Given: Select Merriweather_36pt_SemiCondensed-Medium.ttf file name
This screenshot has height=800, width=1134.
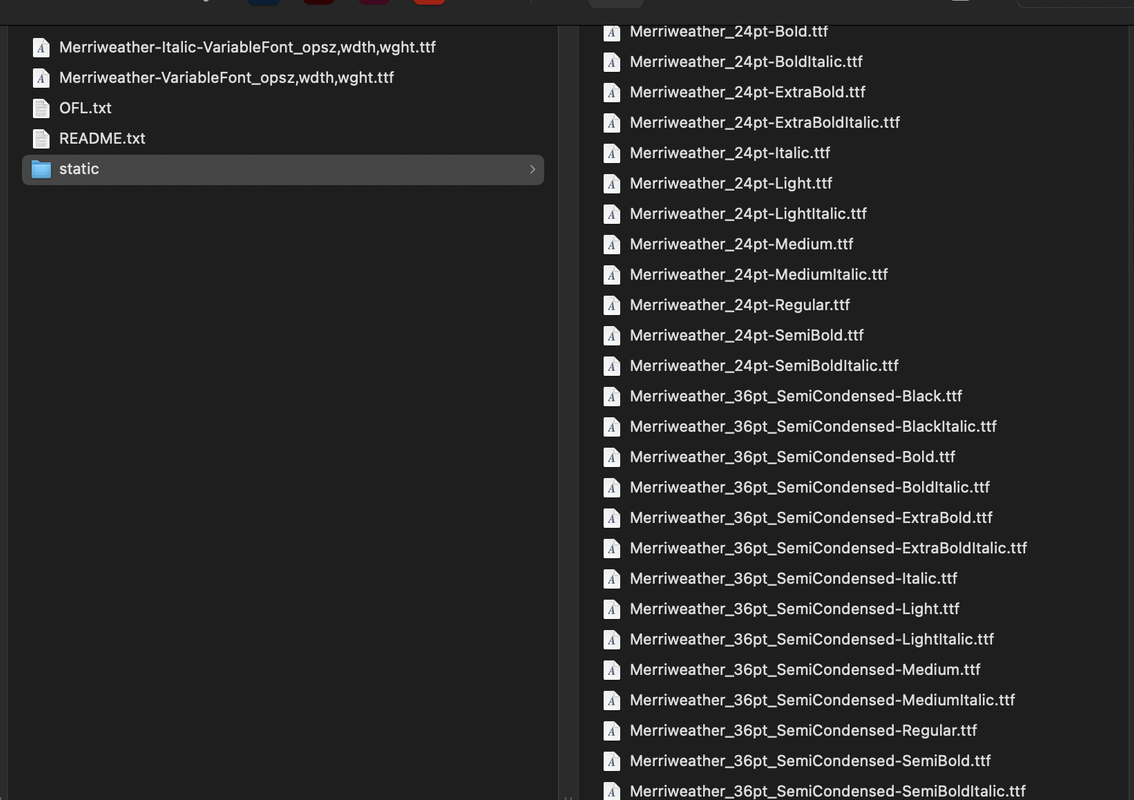Looking at the screenshot, I should click(x=806, y=669).
